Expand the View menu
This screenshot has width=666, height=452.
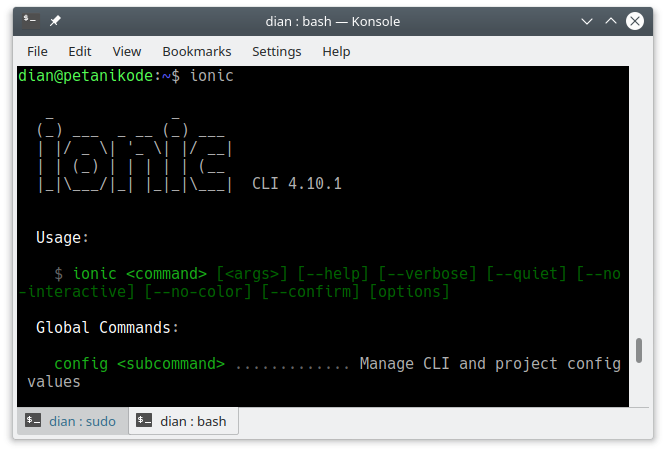[127, 51]
